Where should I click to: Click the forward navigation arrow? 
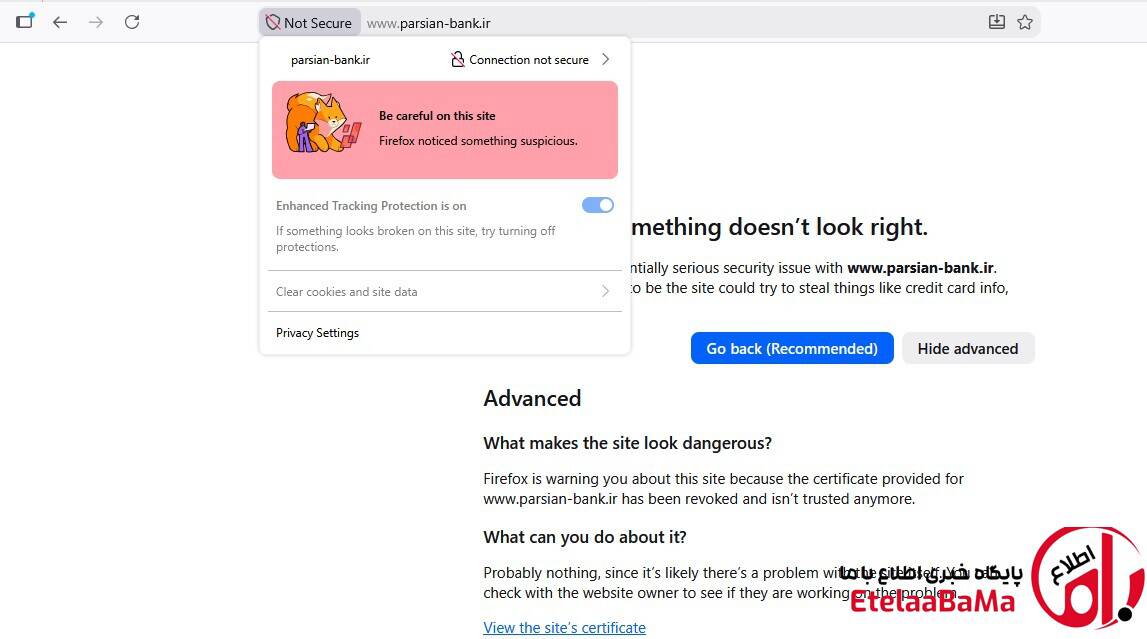point(96,22)
